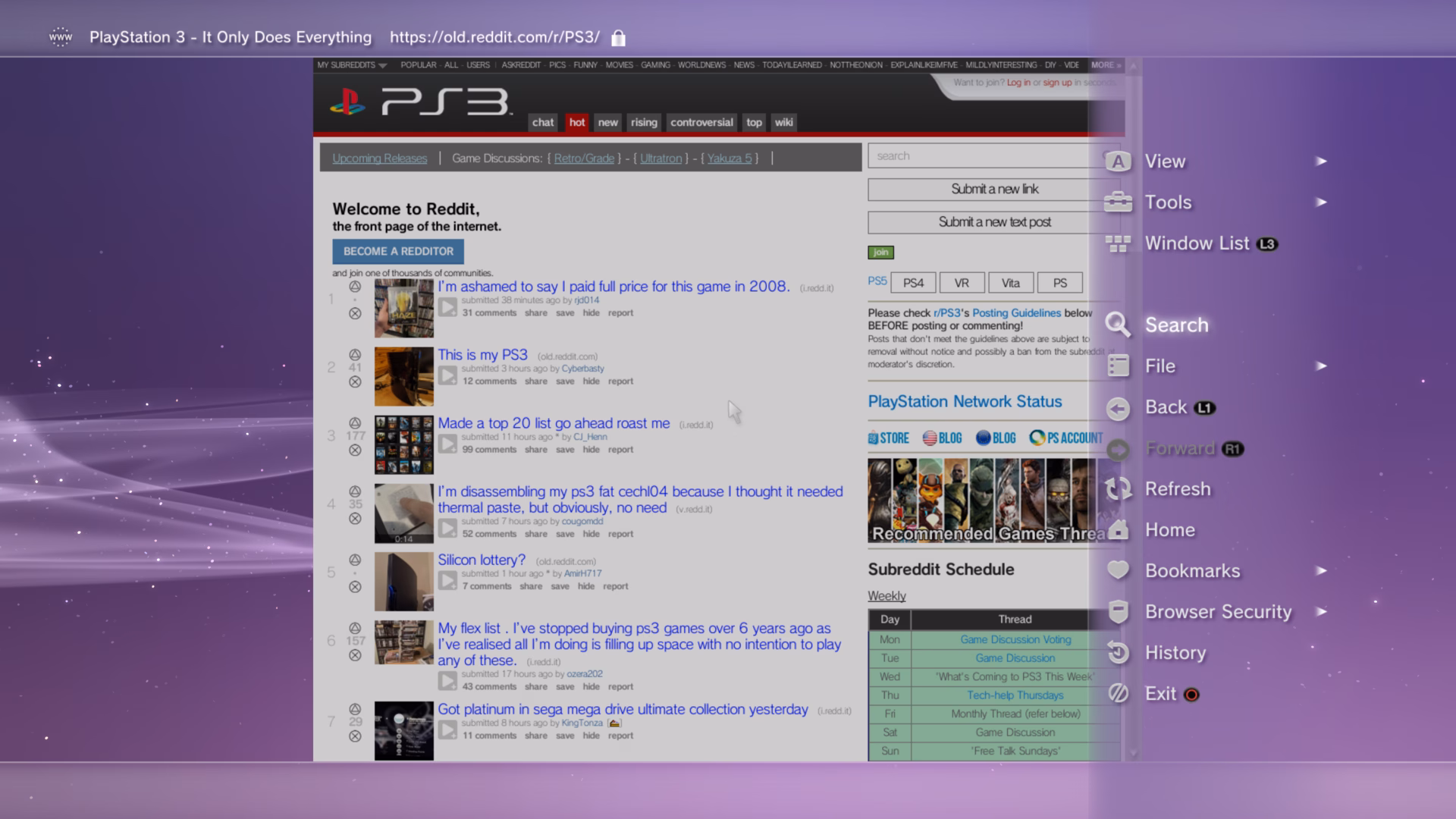Open the thumbnail of the Haze game post
This screenshot has height=819, width=1456.
click(403, 309)
